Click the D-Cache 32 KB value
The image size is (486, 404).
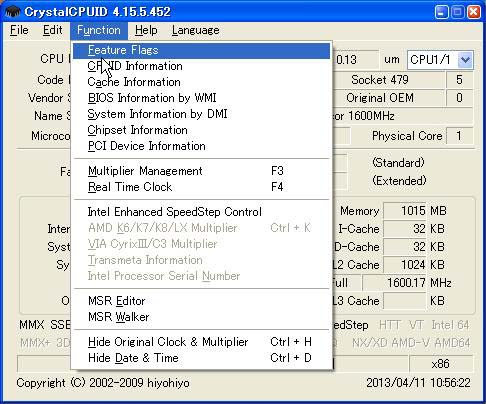coord(405,247)
